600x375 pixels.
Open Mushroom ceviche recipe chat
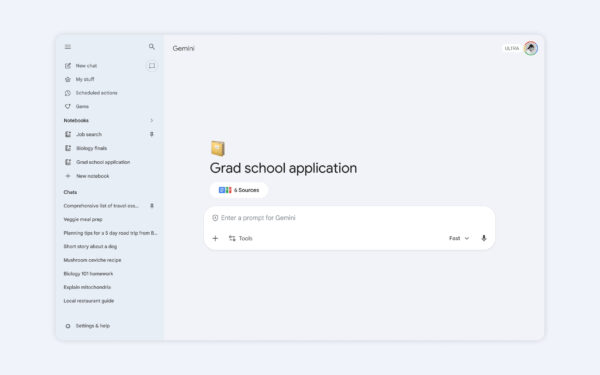pos(92,260)
